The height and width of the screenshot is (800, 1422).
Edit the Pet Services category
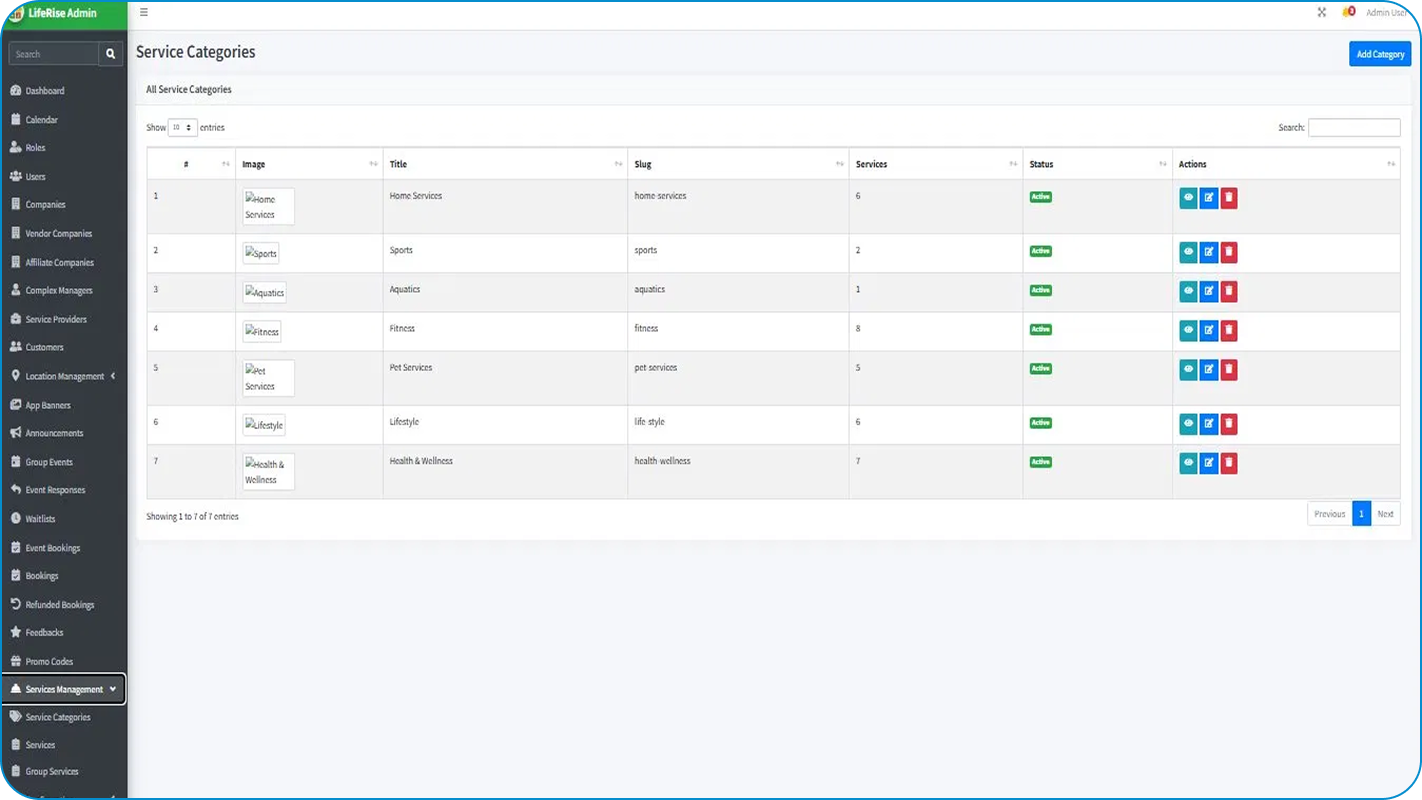click(1208, 369)
